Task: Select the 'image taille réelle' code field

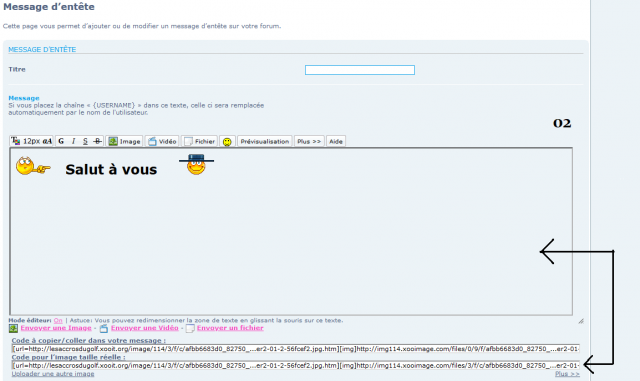Action: coord(296,365)
